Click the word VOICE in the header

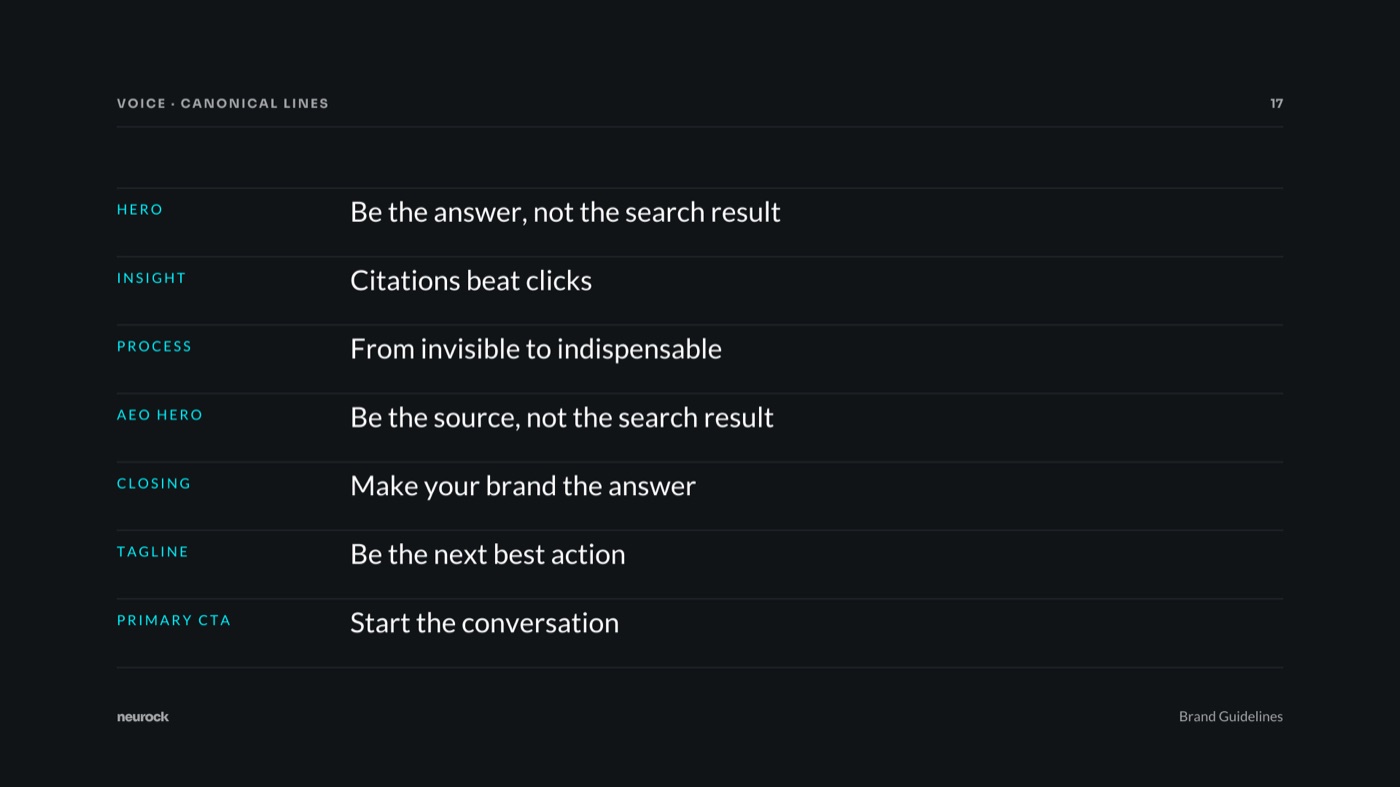[141, 103]
